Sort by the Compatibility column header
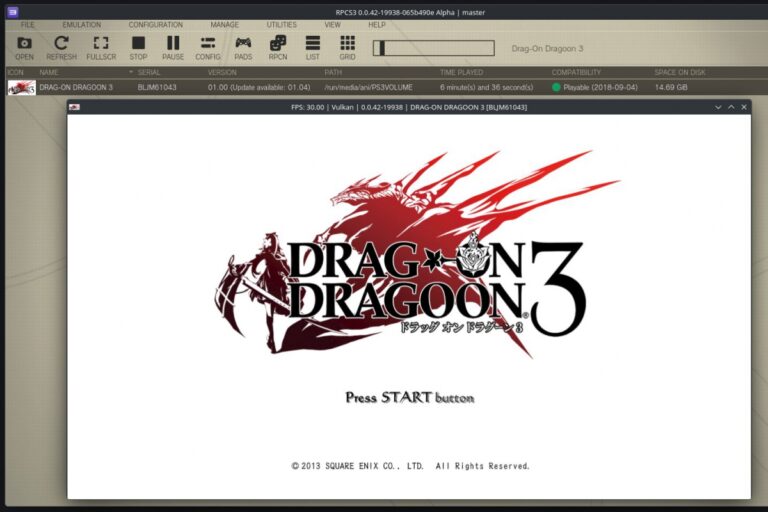The image size is (768, 512). click(576, 72)
